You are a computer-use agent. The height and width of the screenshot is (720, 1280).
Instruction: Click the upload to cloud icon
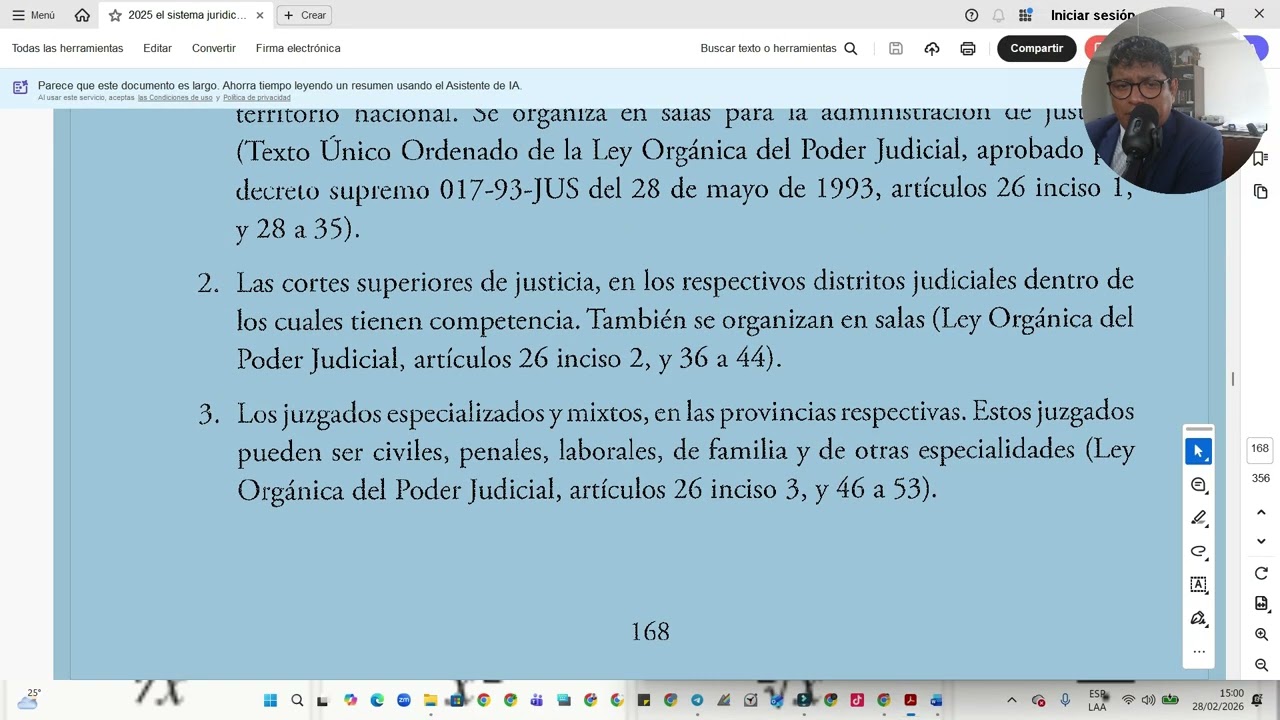pos(932,48)
